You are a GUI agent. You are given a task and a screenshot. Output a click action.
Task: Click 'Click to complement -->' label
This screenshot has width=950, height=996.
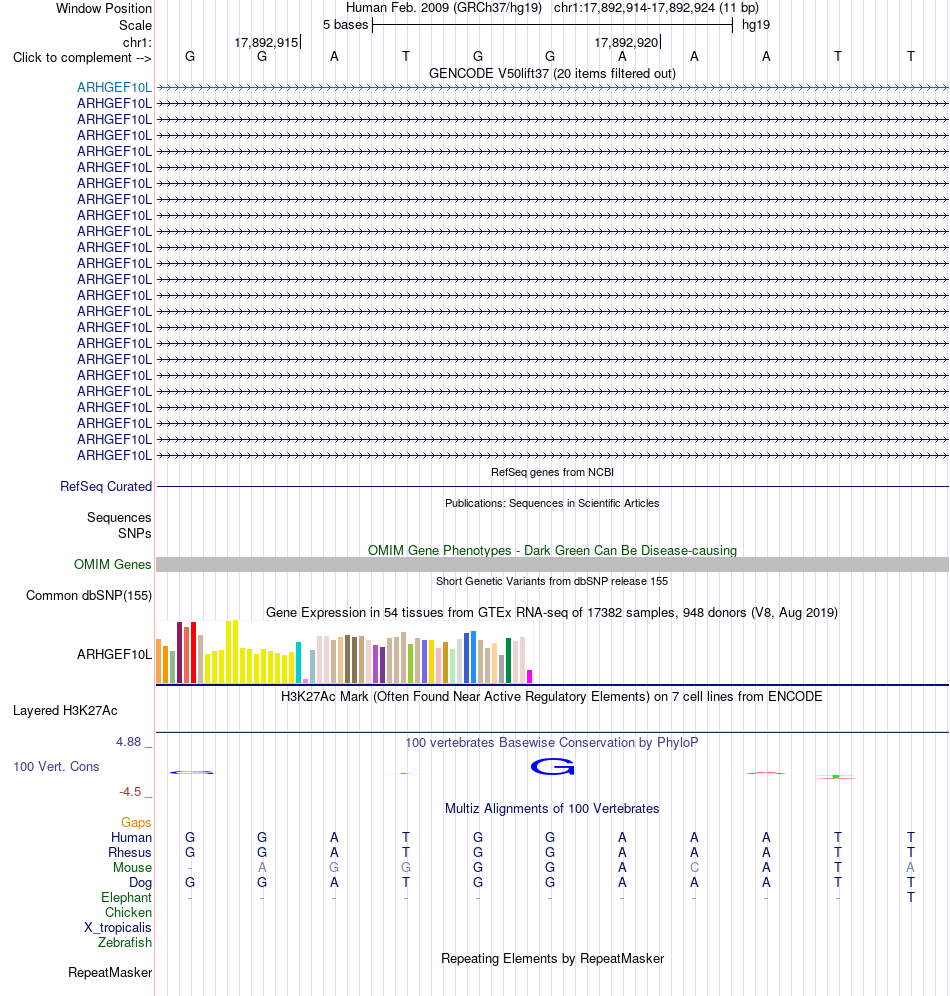coord(82,58)
